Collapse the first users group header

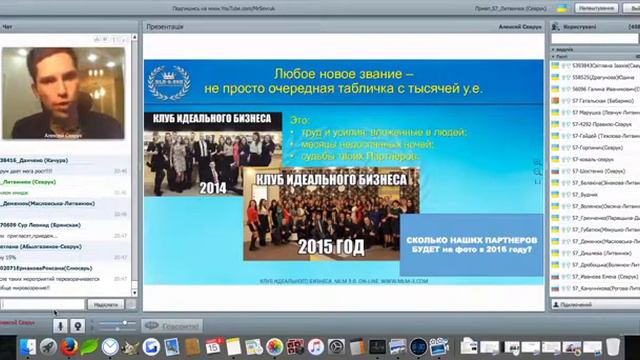tap(595, 49)
